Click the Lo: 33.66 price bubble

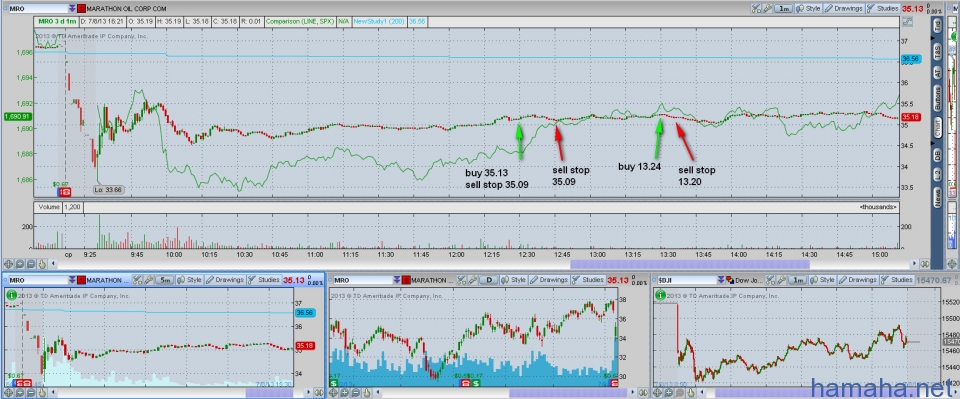pyautogui.click(x=108, y=190)
